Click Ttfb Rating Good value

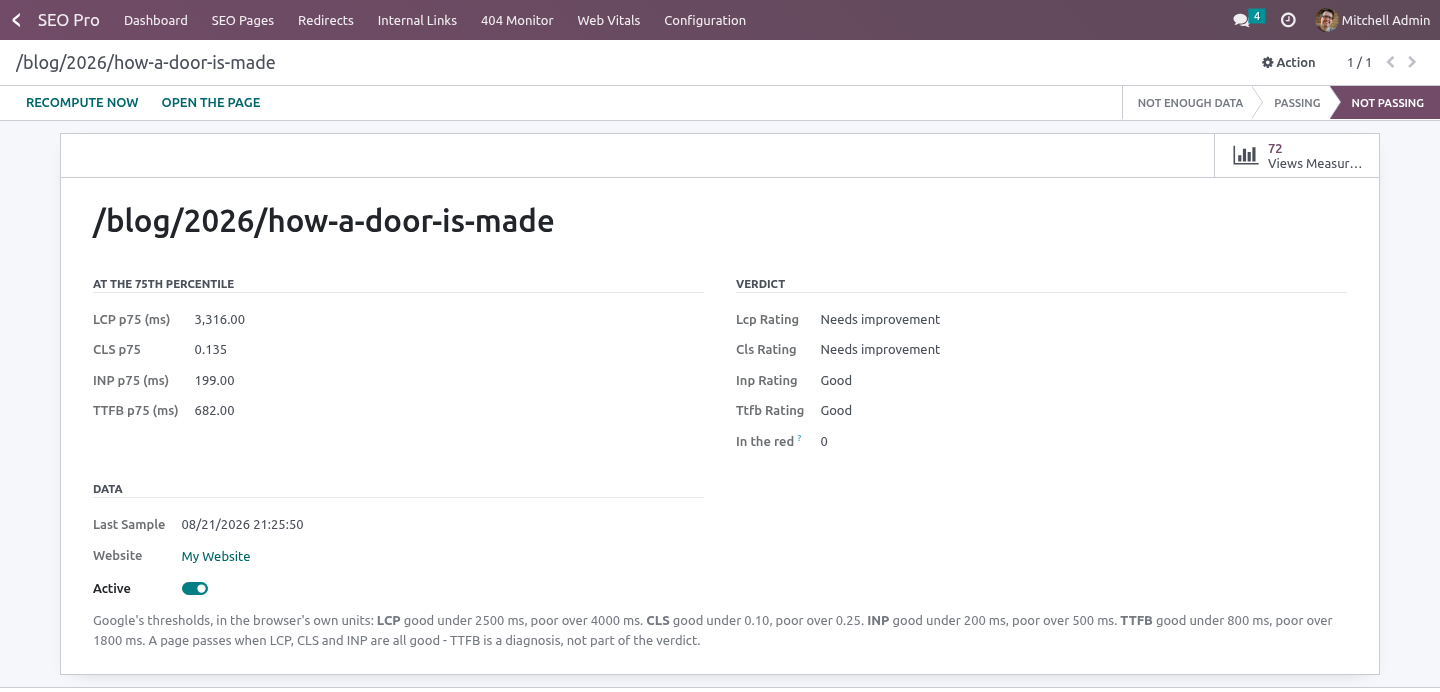point(836,411)
